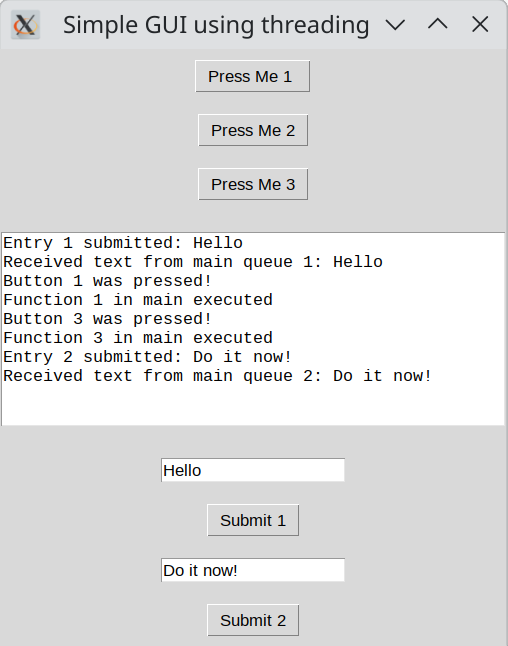Open the X11 window menu icon

pyautogui.click(x=25, y=25)
